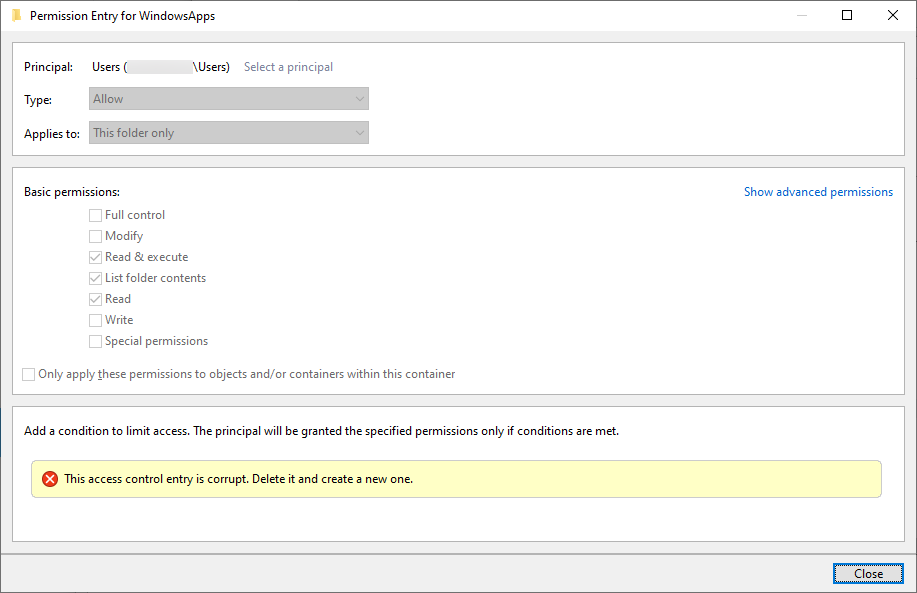Toggle the Write permission checkbox
The image size is (917, 593).
(95, 320)
